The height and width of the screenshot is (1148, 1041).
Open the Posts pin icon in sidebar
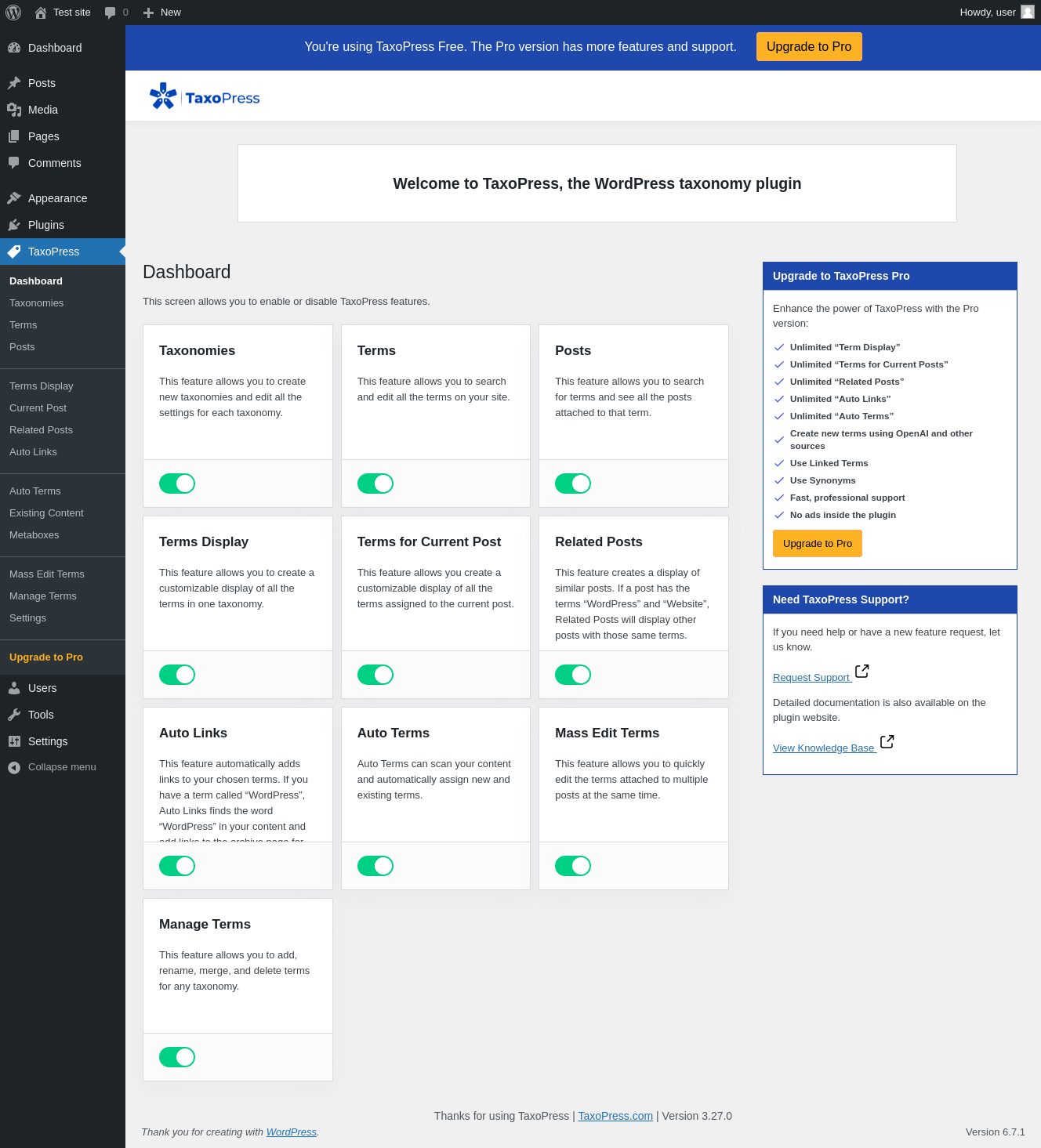14,83
